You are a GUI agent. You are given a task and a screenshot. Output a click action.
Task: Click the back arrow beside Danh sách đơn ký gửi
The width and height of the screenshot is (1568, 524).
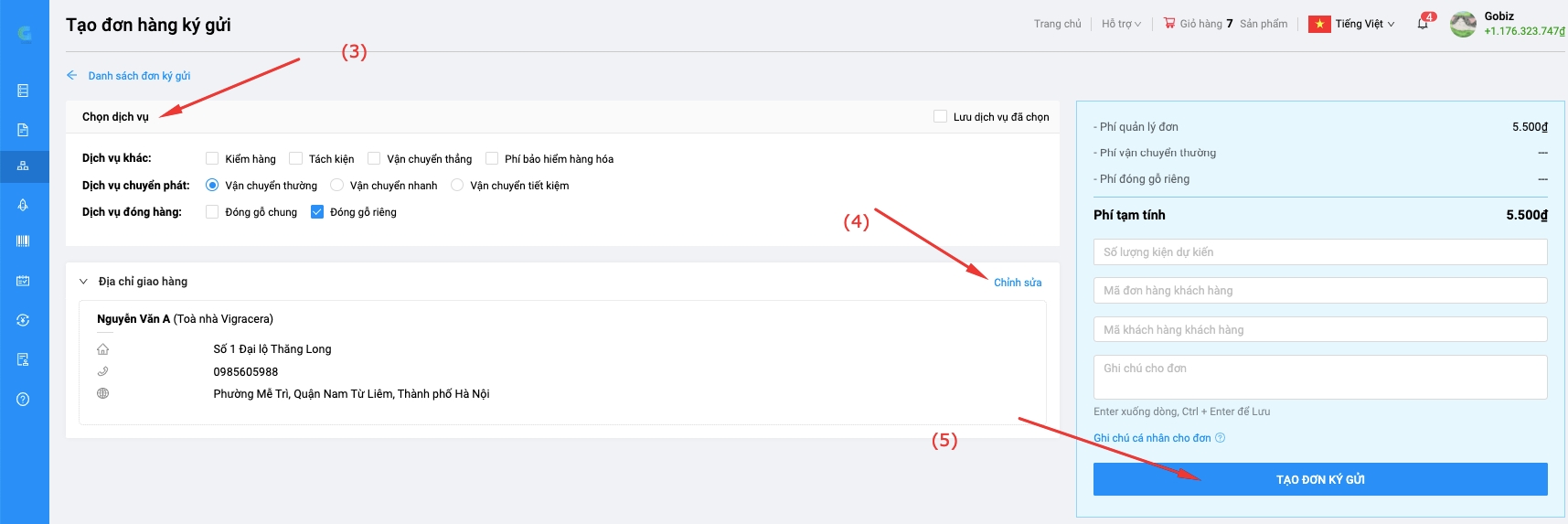point(71,75)
